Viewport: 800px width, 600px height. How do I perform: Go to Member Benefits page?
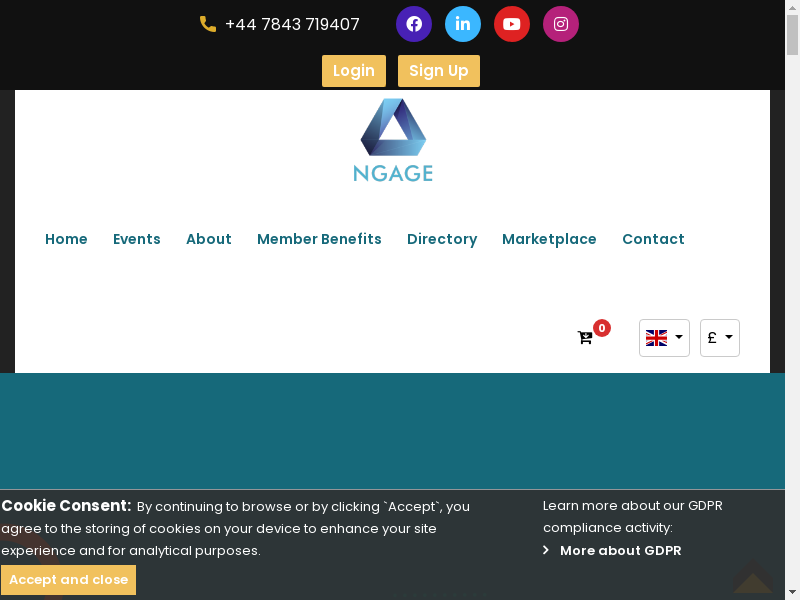pyautogui.click(x=319, y=239)
